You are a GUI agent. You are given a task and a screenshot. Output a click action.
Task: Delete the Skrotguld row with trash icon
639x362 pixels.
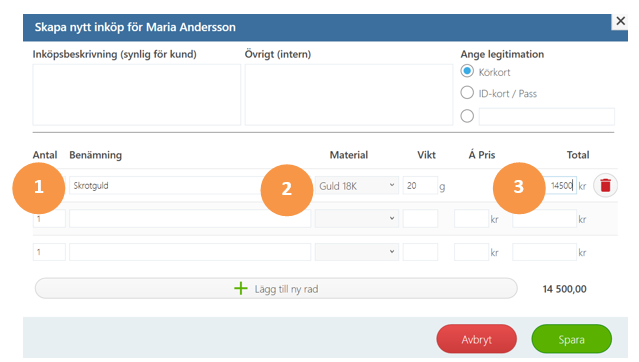[x=605, y=185]
